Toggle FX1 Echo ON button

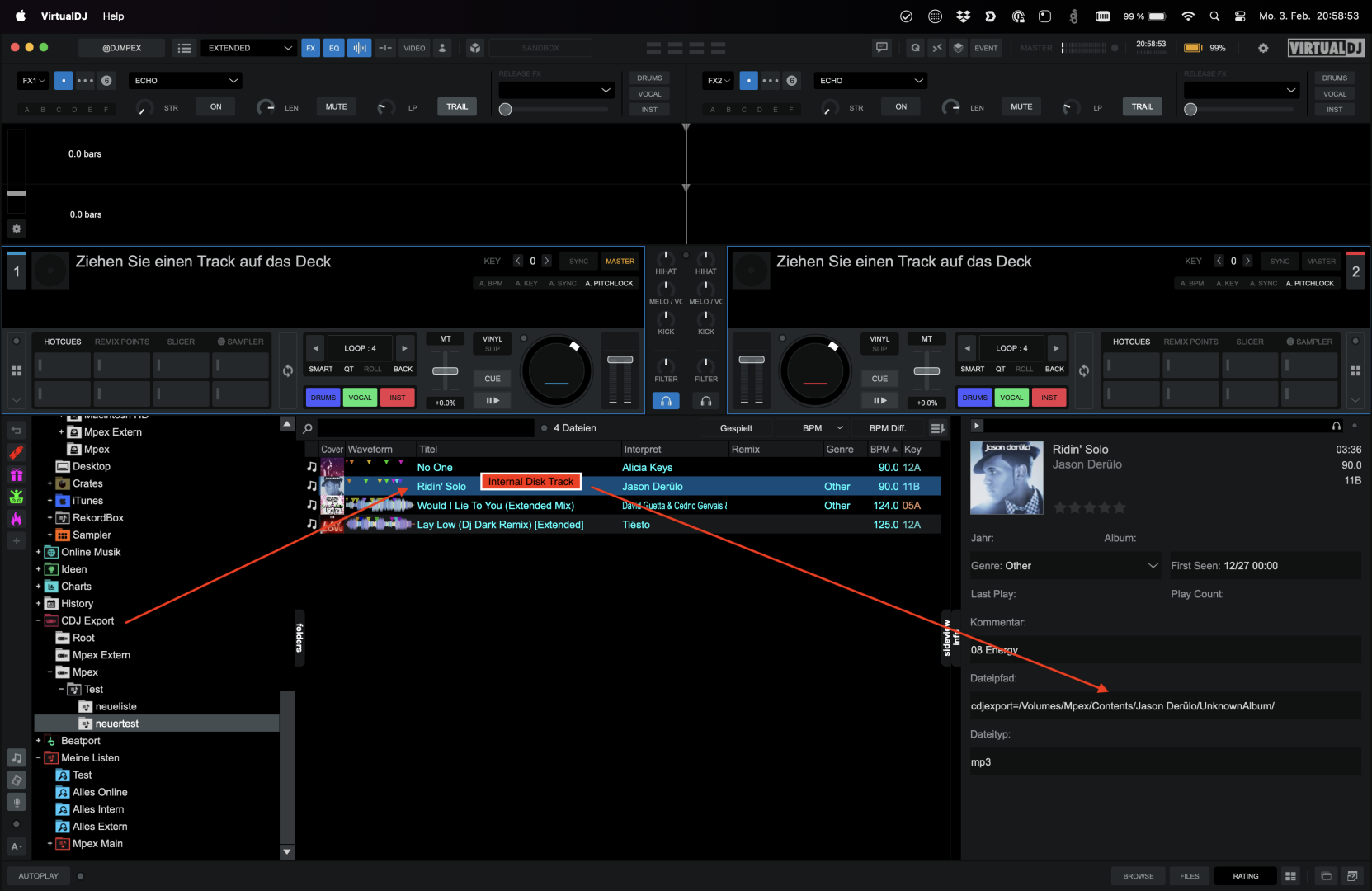[x=215, y=106]
